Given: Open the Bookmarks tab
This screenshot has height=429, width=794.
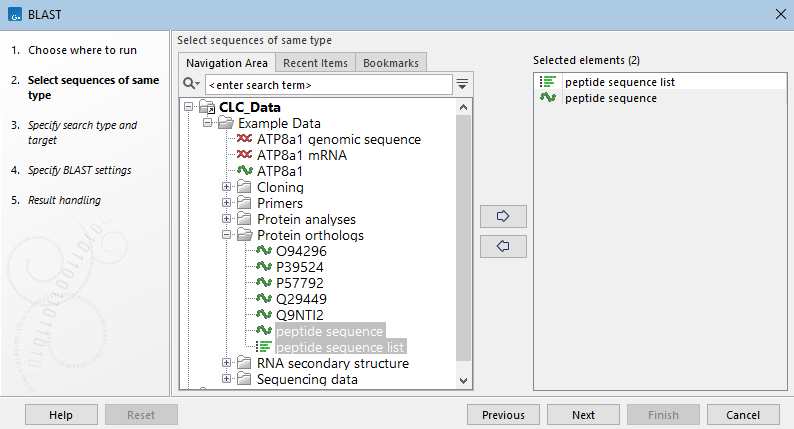Looking at the screenshot, I should [391, 63].
